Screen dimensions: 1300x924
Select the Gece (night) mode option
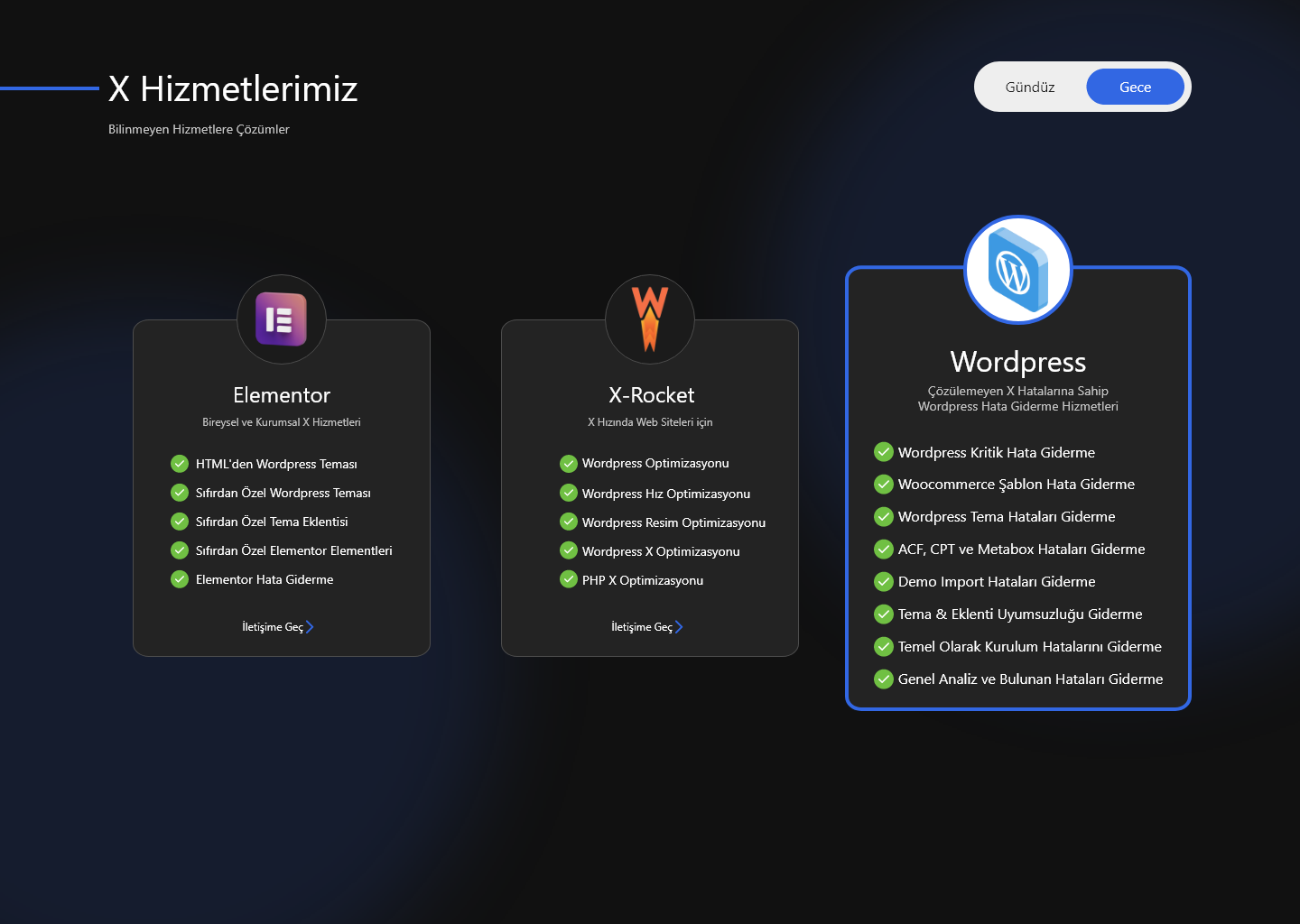(x=1135, y=87)
